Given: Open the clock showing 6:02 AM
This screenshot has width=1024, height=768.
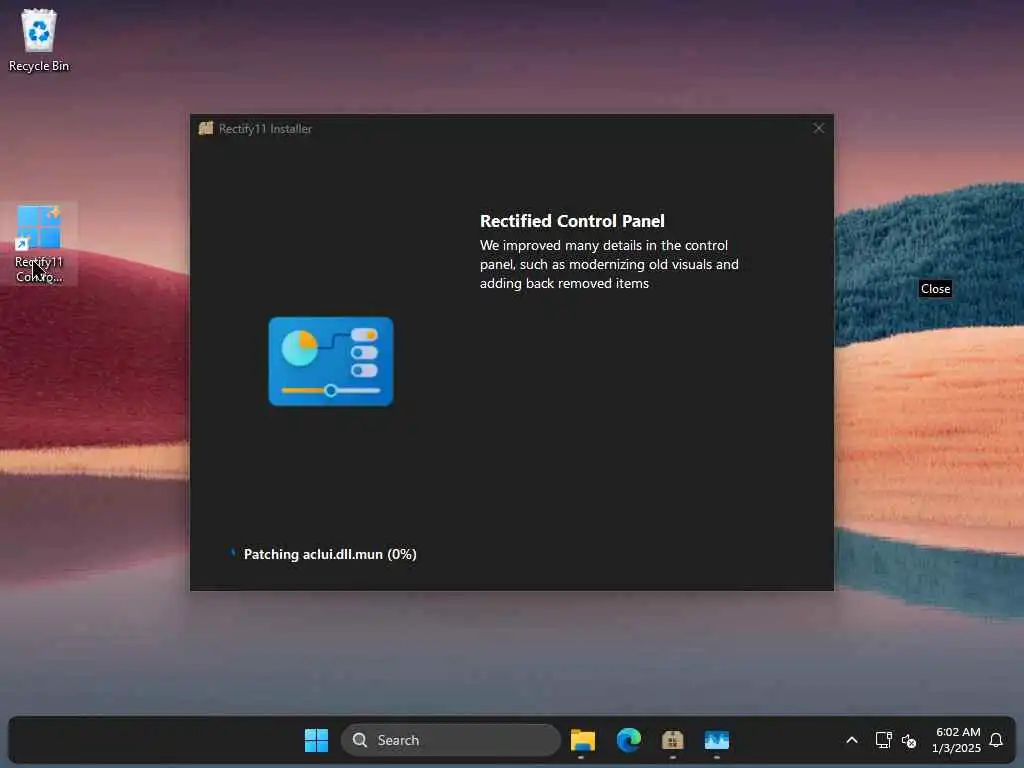Looking at the screenshot, I should (x=957, y=740).
